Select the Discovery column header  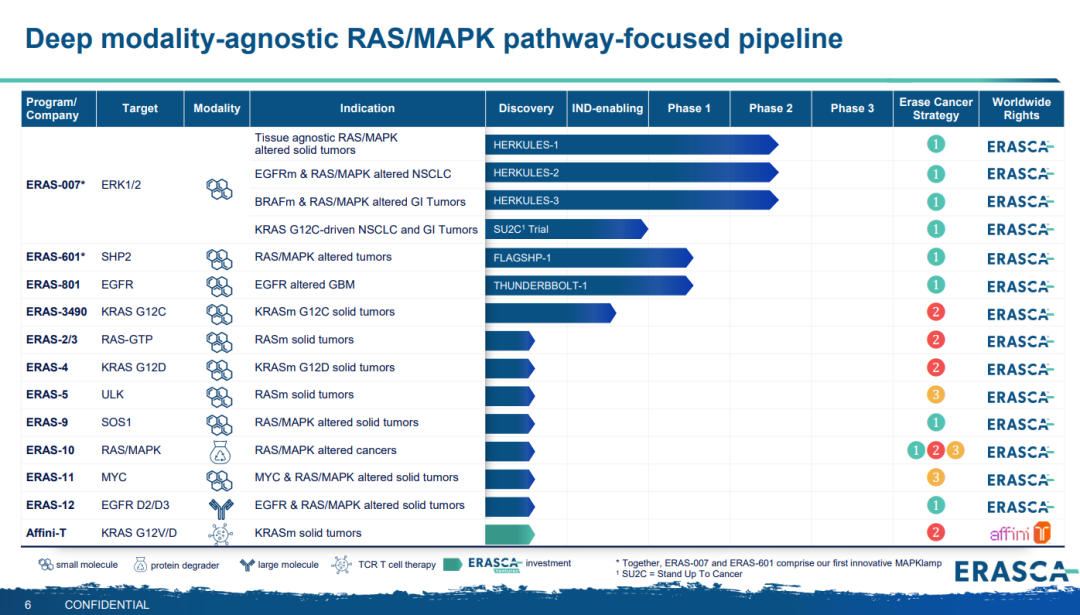point(525,108)
